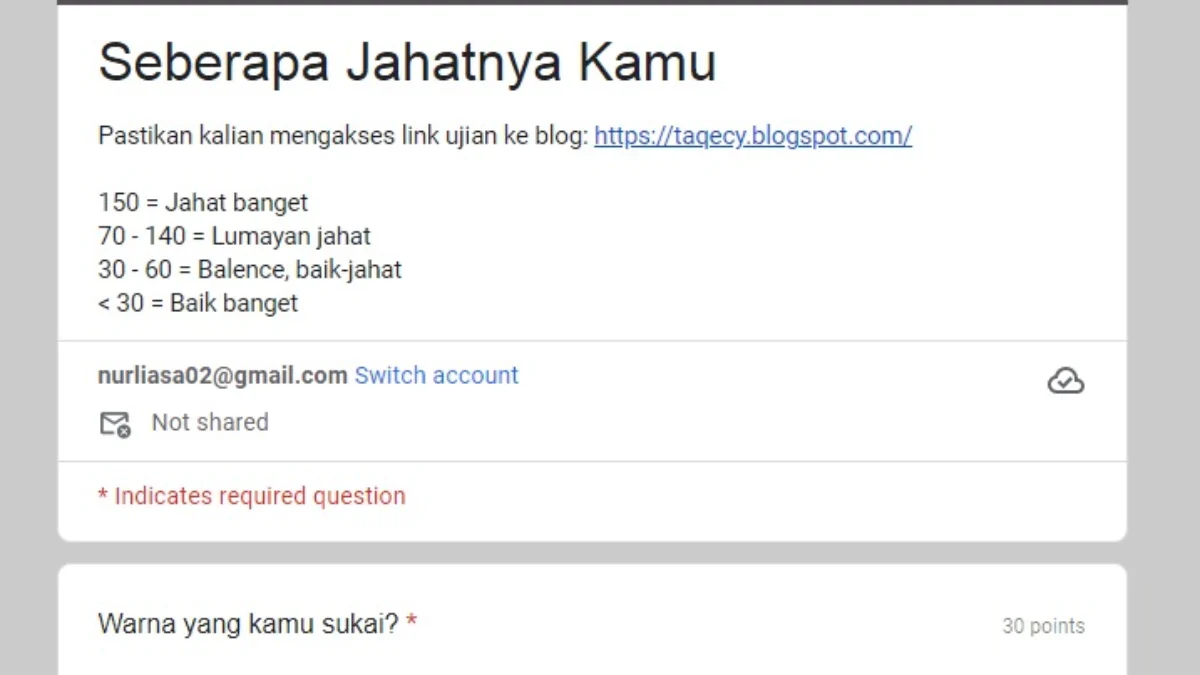1200x675 pixels.
Task: Click the cloud saved status icon
Action: pyautogui.click(x=1066, y=381)
